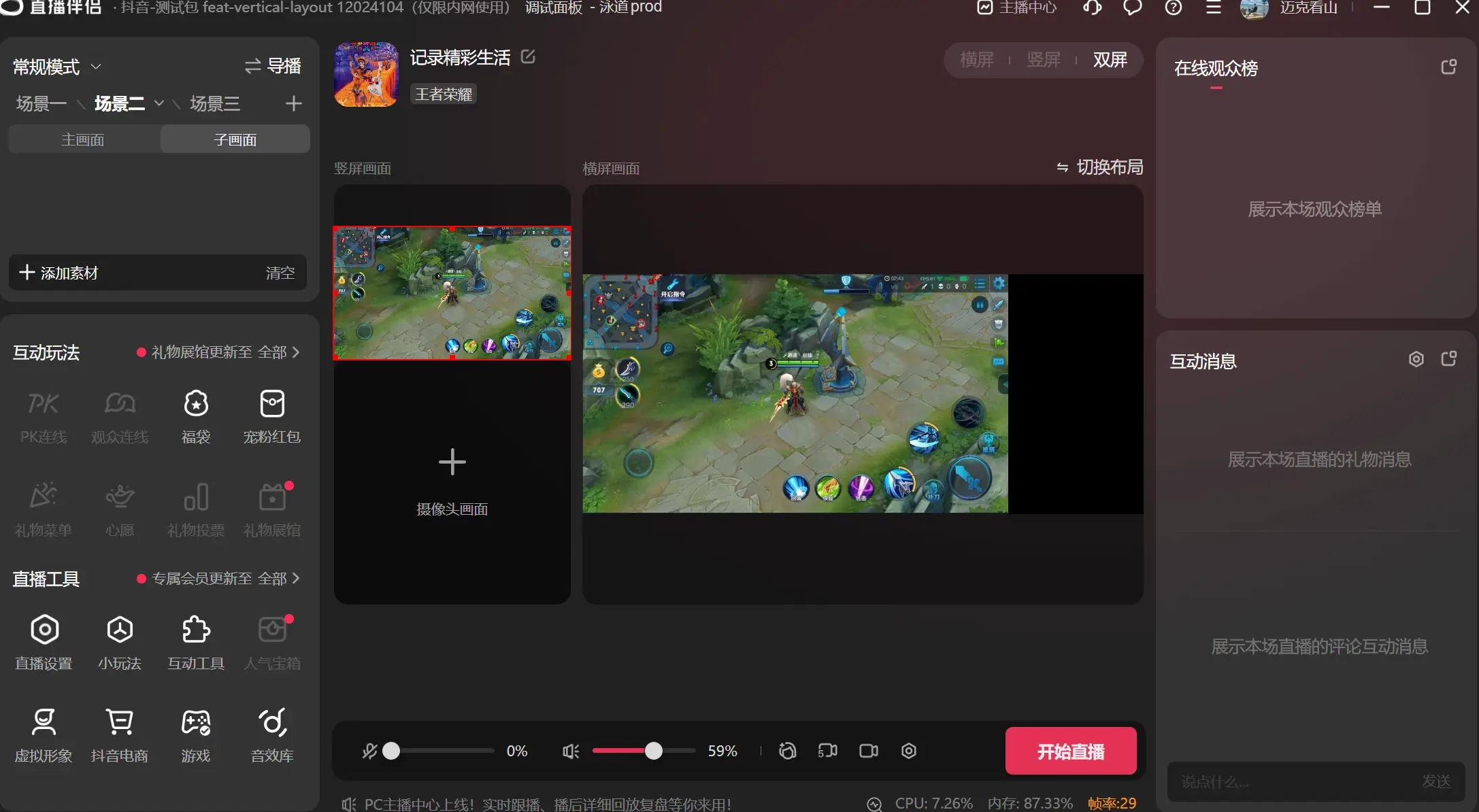The width and height of the screenshot is (1479, 812).
Task: Expand 互动玩法 全部 list
Action: [279, 352]
